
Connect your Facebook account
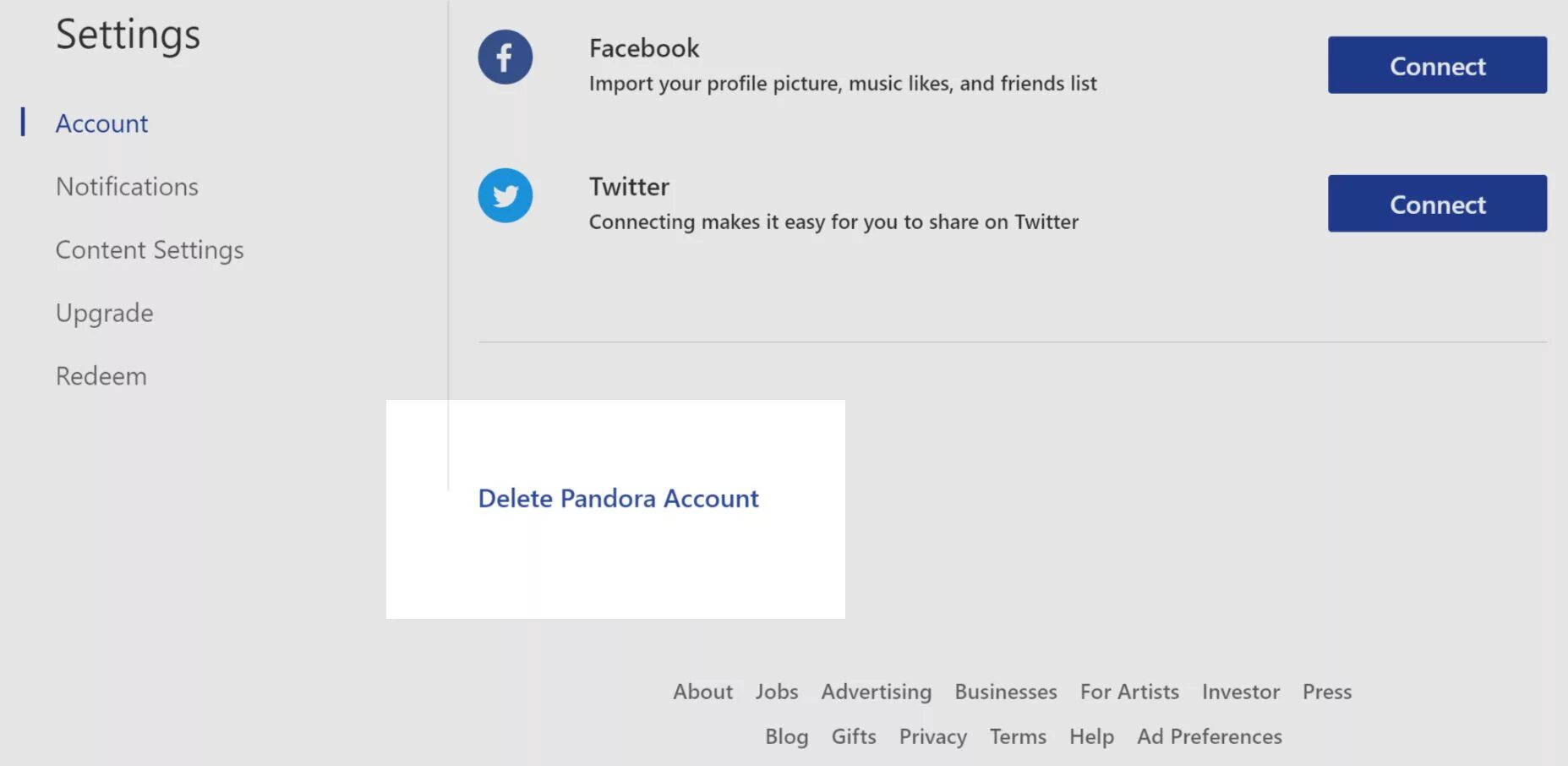click(1436, 65)
